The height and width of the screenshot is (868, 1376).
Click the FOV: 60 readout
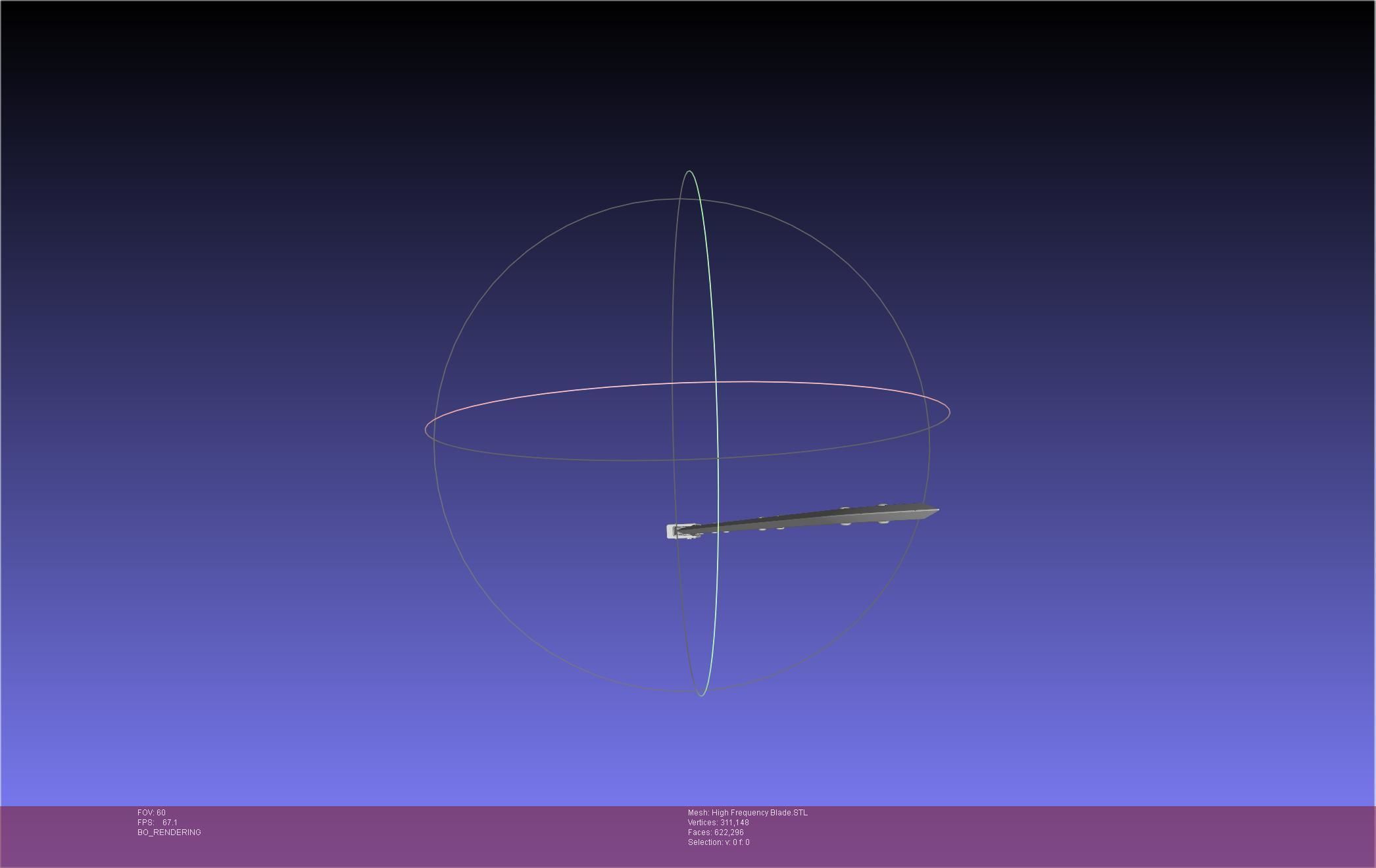pyautogui.click(x=151, y=813)
